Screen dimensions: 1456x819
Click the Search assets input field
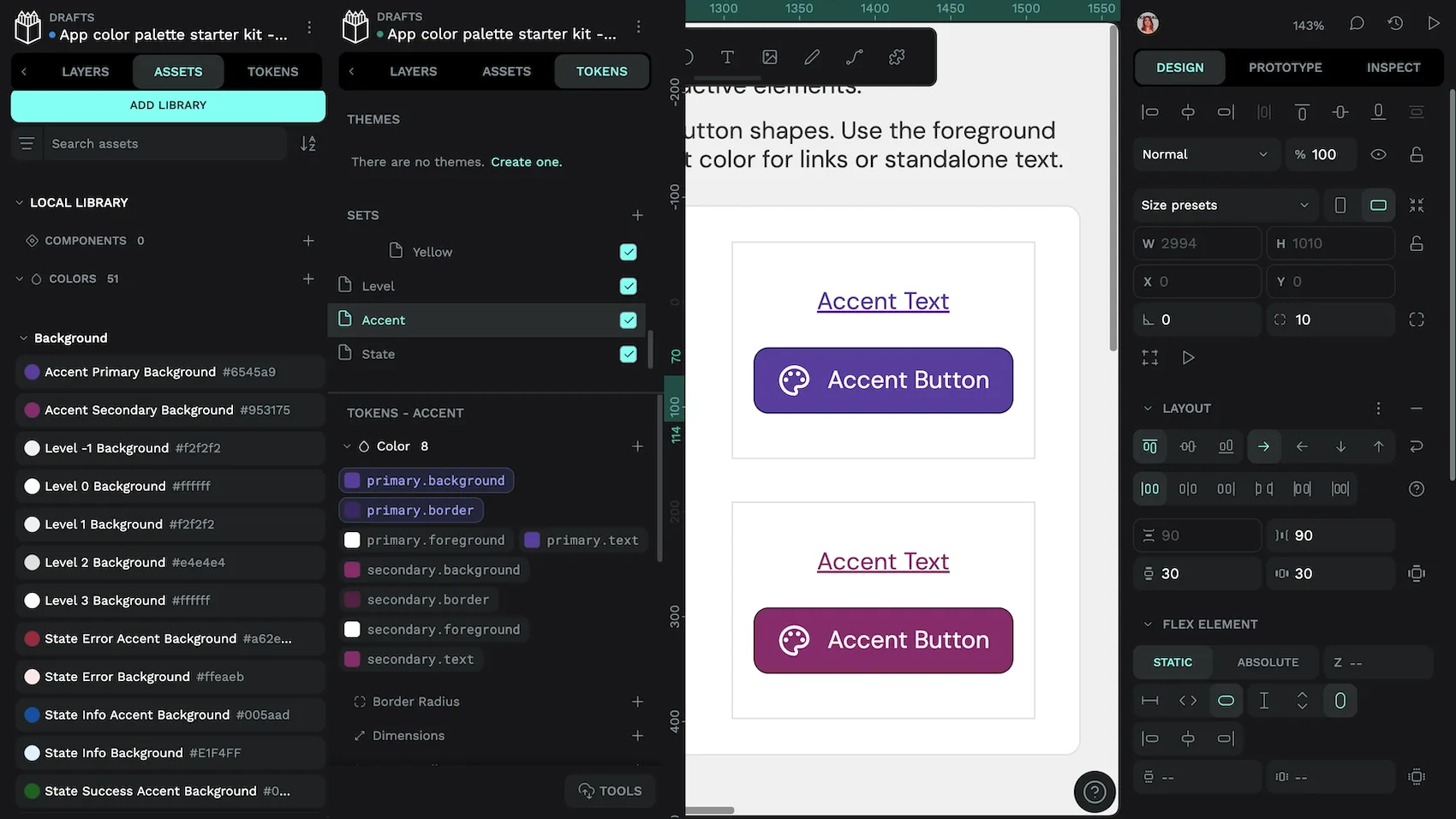click(x=163, y=143)
